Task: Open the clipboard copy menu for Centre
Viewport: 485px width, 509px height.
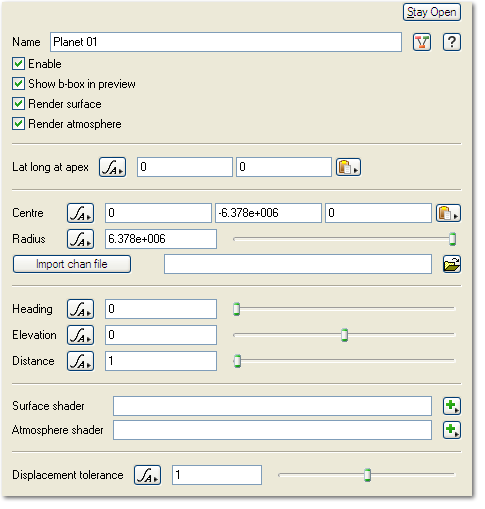Action: (448, 213)
